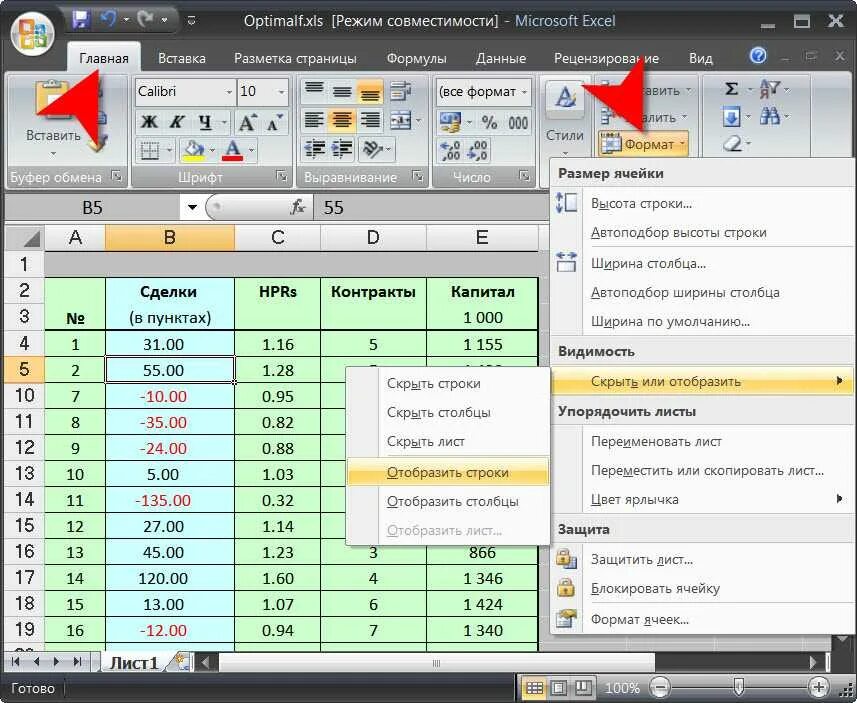Viewport: 857px width, 703px height.
Task: Click the Формат button in ribbon
Action: point(643,144)
